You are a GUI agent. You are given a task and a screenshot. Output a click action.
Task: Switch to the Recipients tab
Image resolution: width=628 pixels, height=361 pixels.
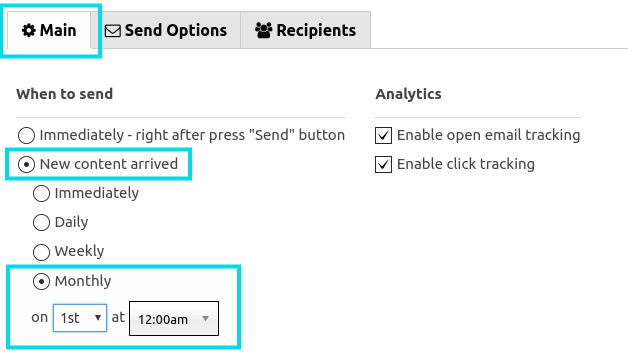306,30
